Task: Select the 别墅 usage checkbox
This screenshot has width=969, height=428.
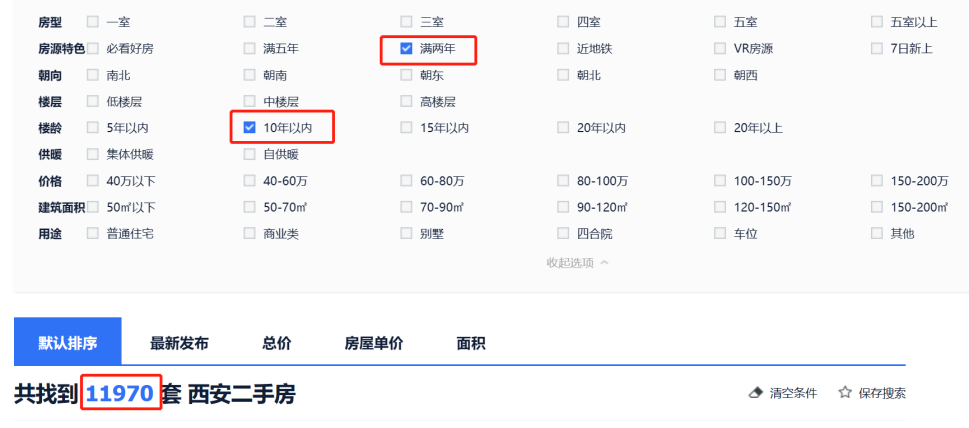Action: [406, 233]
